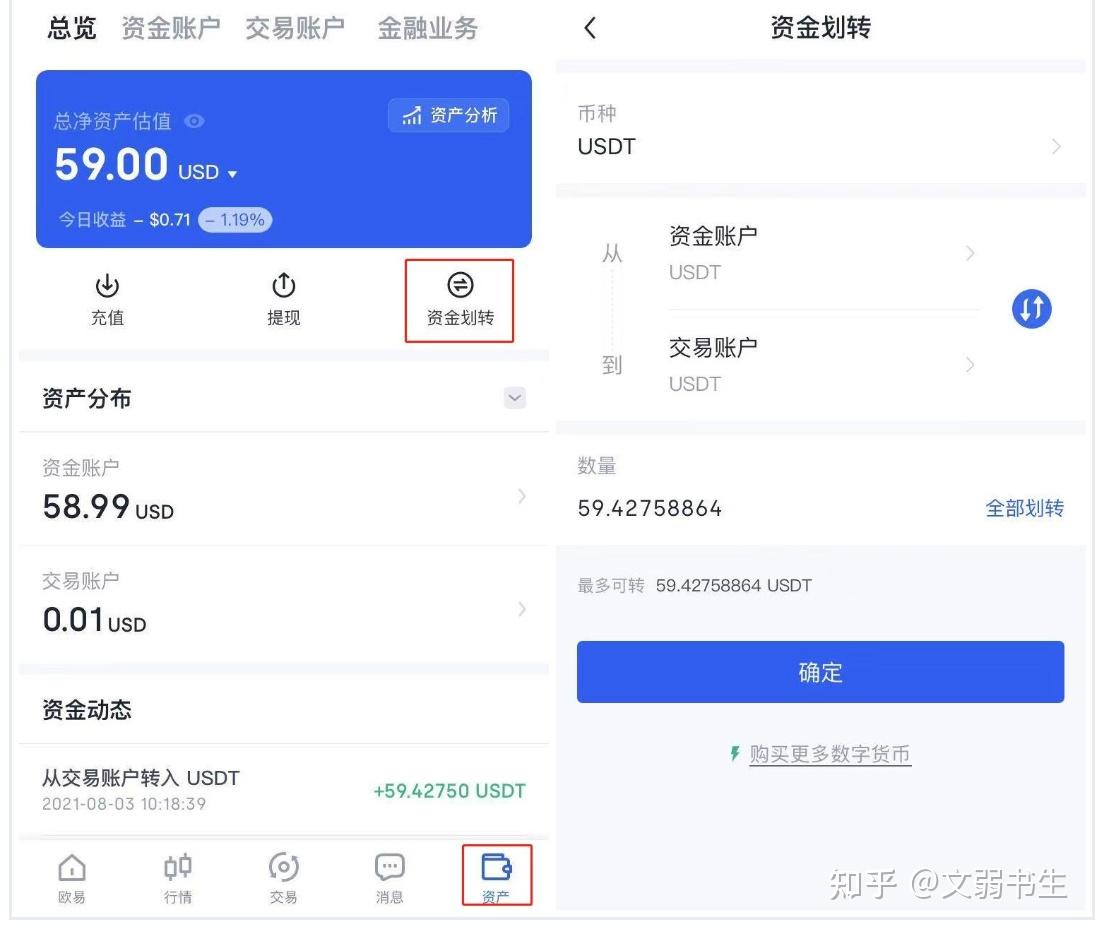The height and width of the screenshot is (930, 1096).
Task: Collapse the 资产分布 section
Action: (514, 397)
